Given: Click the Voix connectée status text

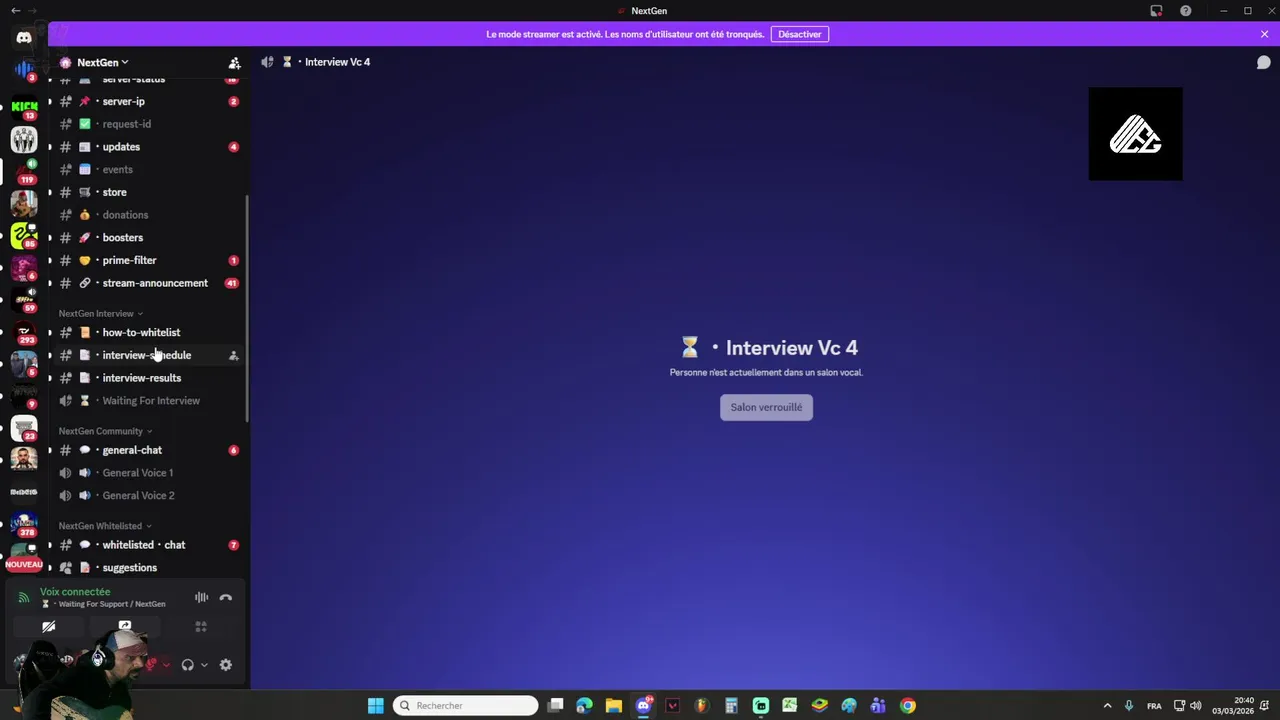Looking at the screenshot, I should (x=75, y=592).
